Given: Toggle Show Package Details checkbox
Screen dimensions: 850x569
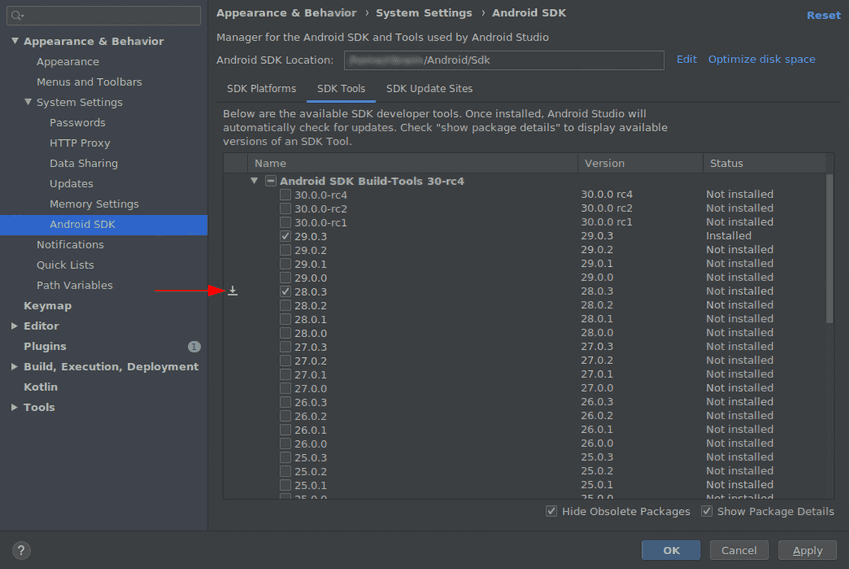Looking at the screenshot, I should 707,511.
